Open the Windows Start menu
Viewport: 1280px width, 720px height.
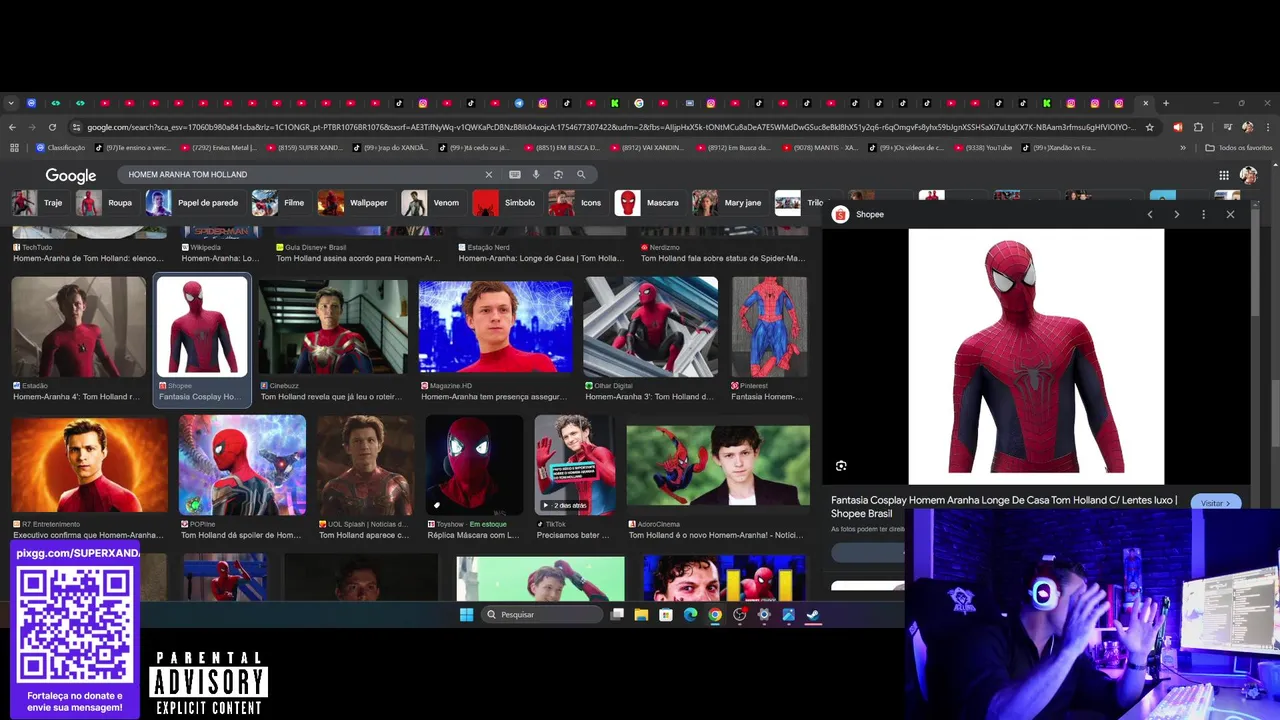click(x=466, y=615)
